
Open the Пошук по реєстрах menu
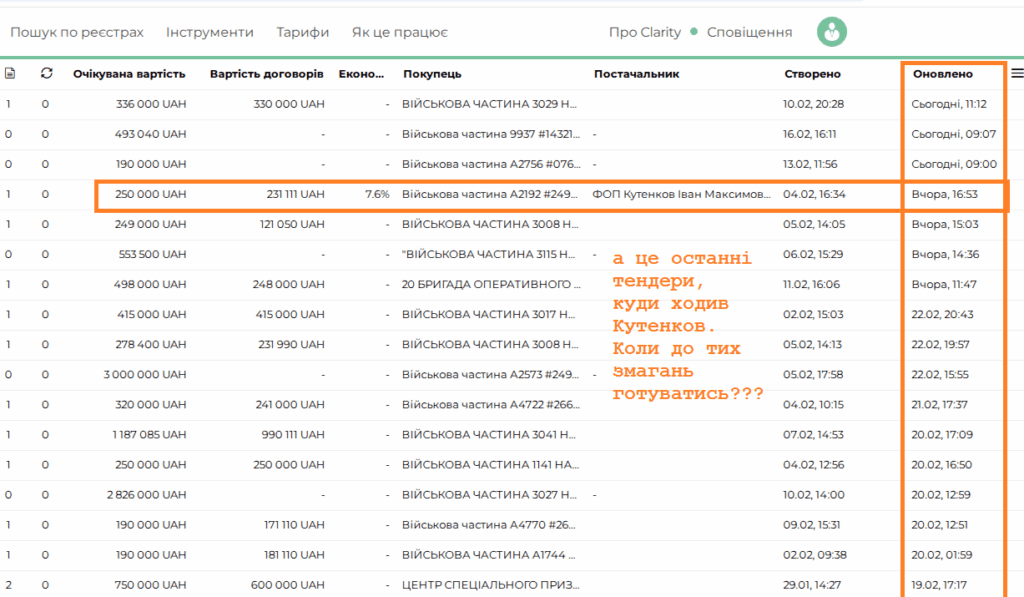point(77,32)
